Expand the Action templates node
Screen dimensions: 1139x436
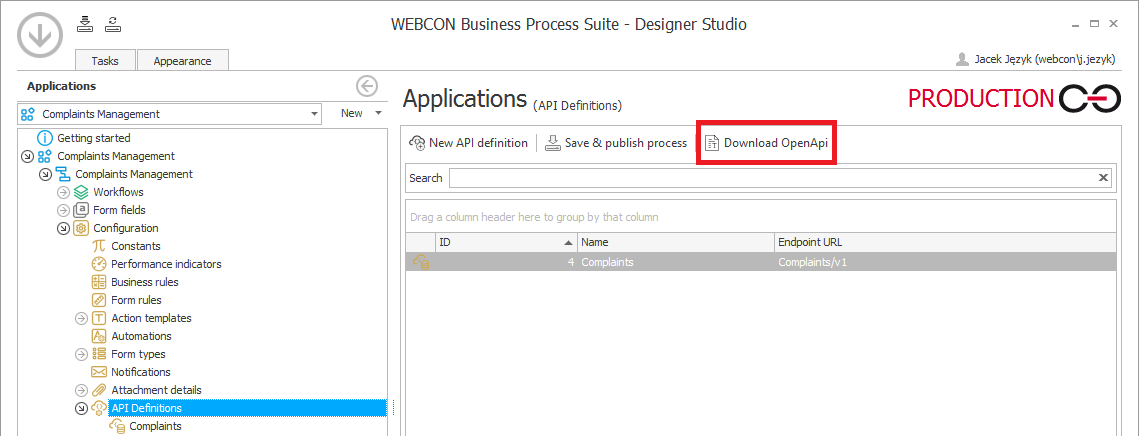pos(81,318)
